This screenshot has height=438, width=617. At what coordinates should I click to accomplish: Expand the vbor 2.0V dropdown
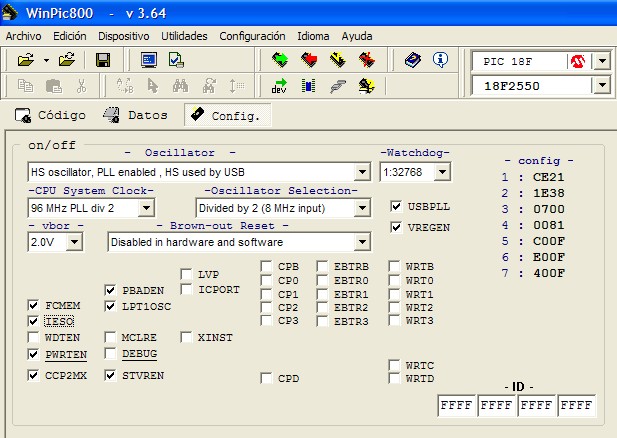click(75, 242)
